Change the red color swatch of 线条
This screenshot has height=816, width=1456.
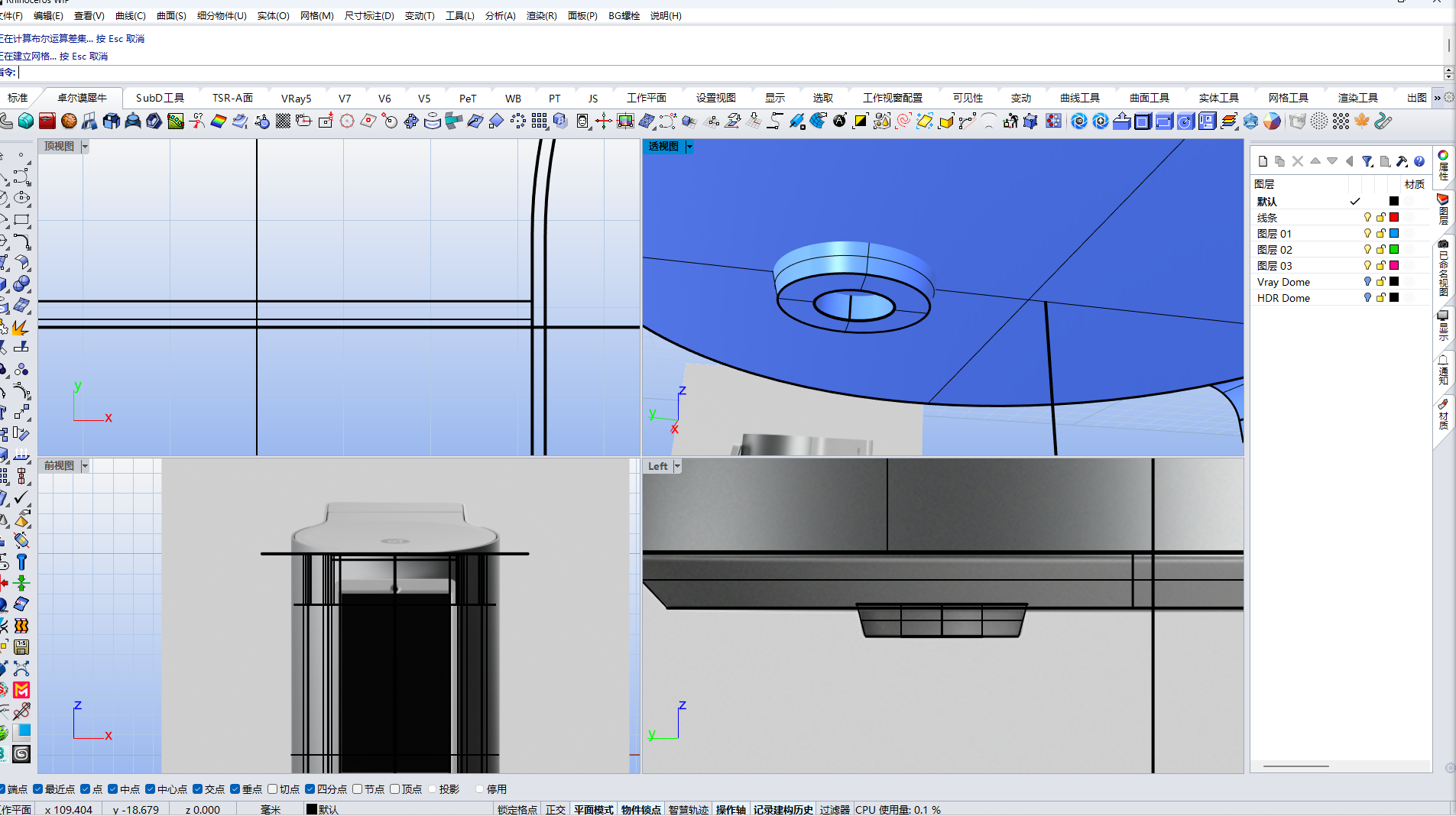coord(1394,218)
